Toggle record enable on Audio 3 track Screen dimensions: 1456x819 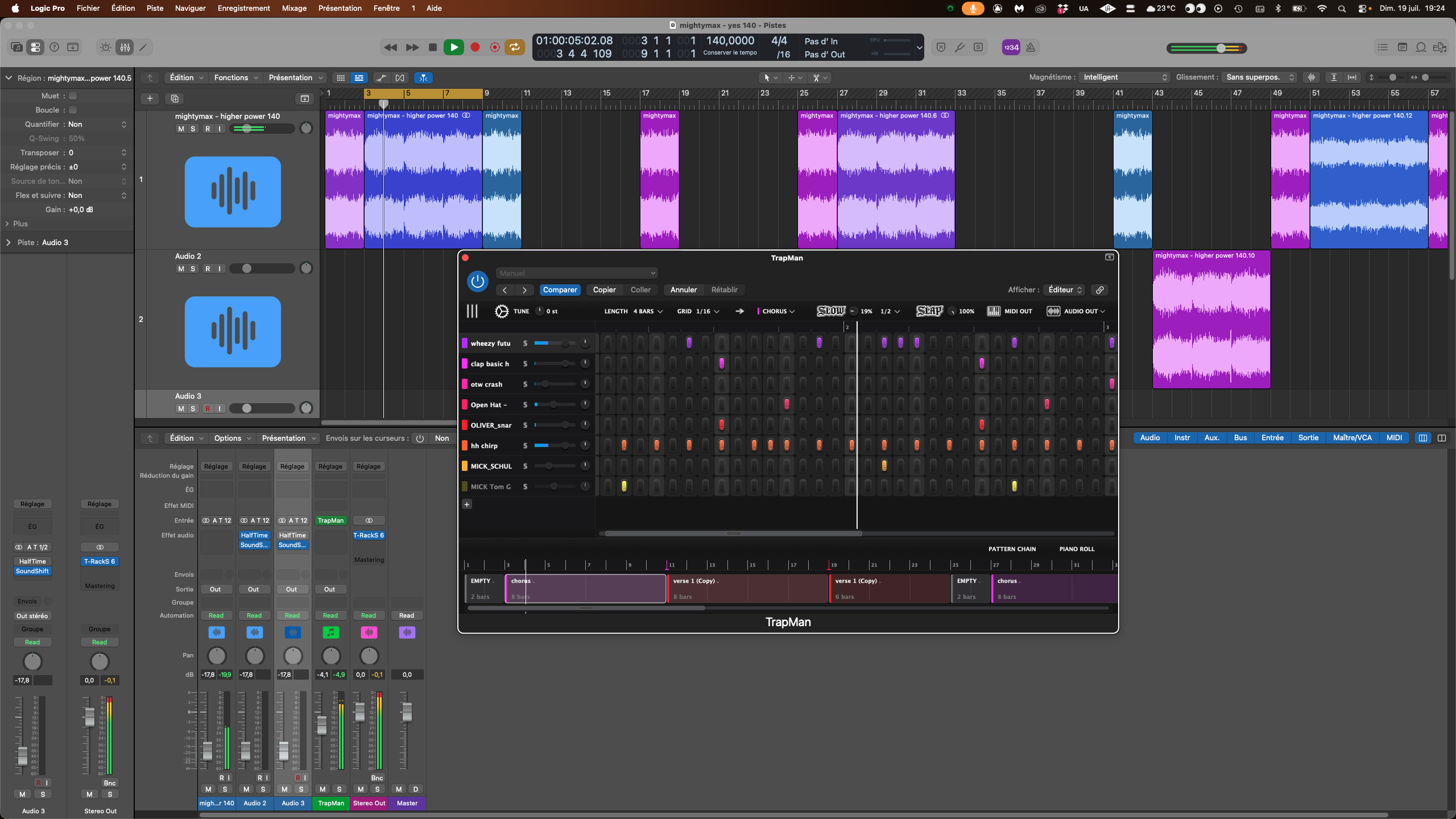click(208, 408)
